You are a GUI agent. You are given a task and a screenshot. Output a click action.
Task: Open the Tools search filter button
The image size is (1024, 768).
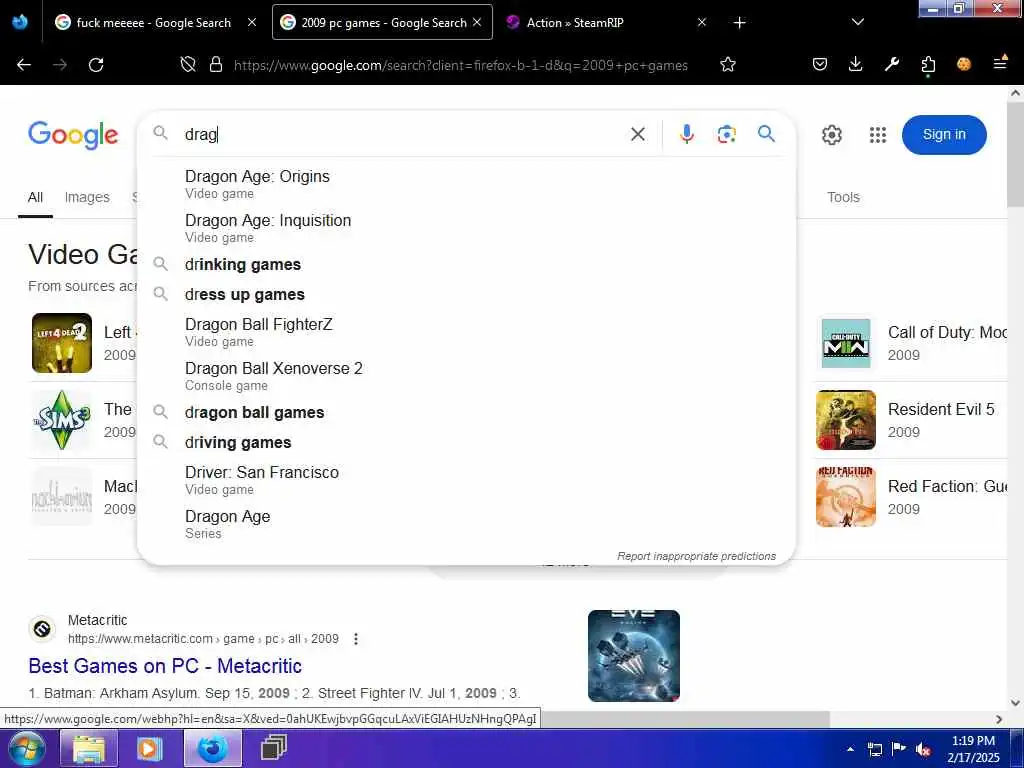843,197
